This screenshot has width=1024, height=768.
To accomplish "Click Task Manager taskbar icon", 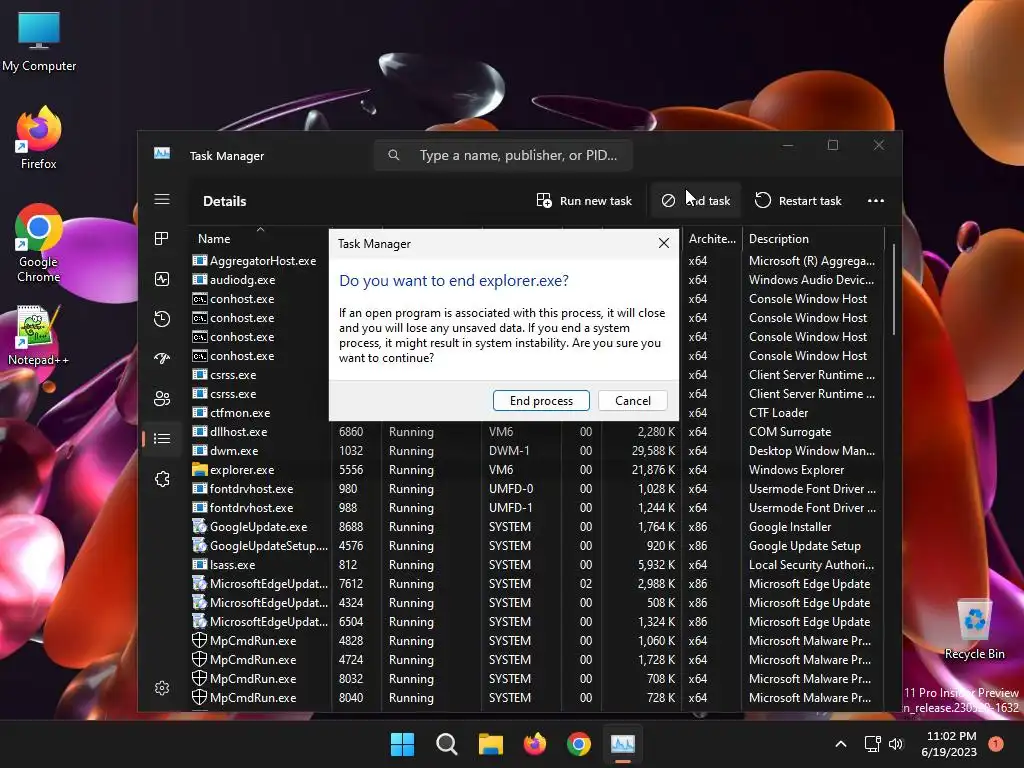I will point(623,744).
